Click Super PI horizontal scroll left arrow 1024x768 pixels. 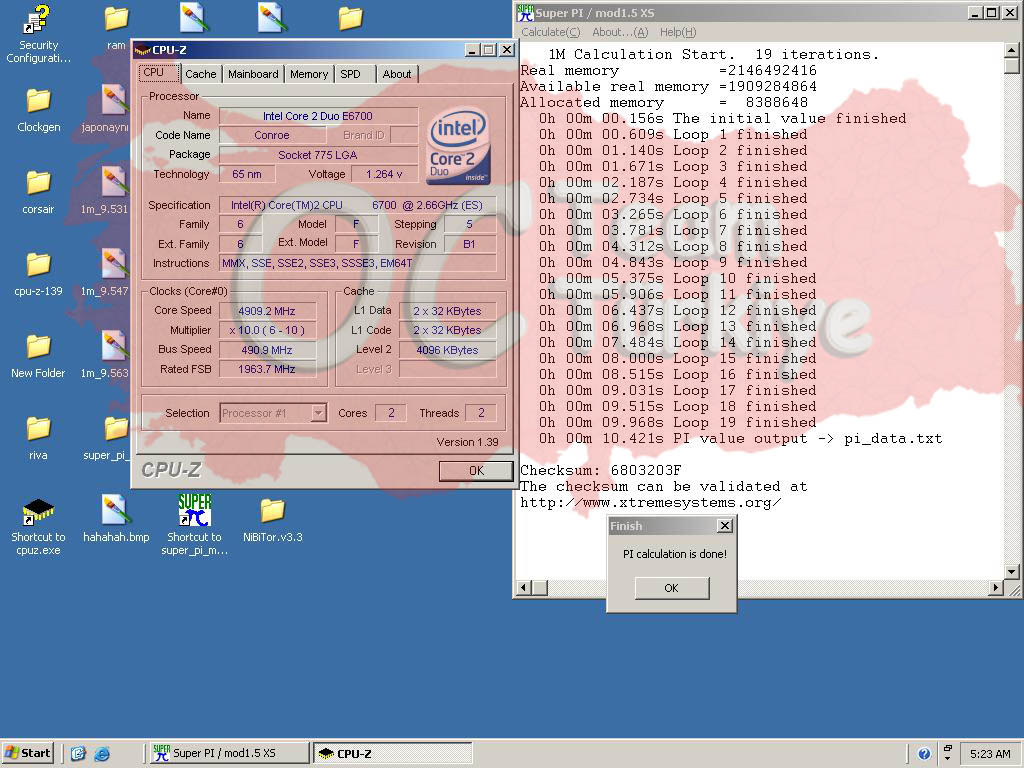524,588
